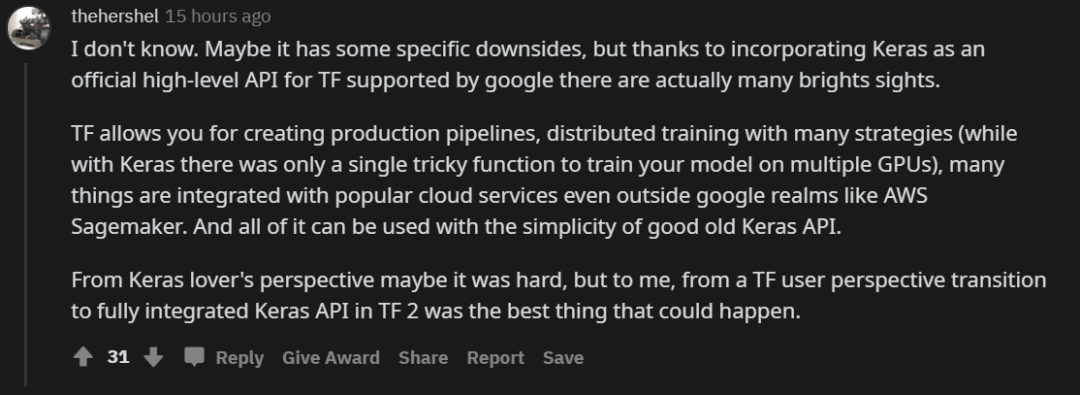This screenshot has height=395, width=1080.
Task: Open thehershel's avatar picture
Action: 29,28
